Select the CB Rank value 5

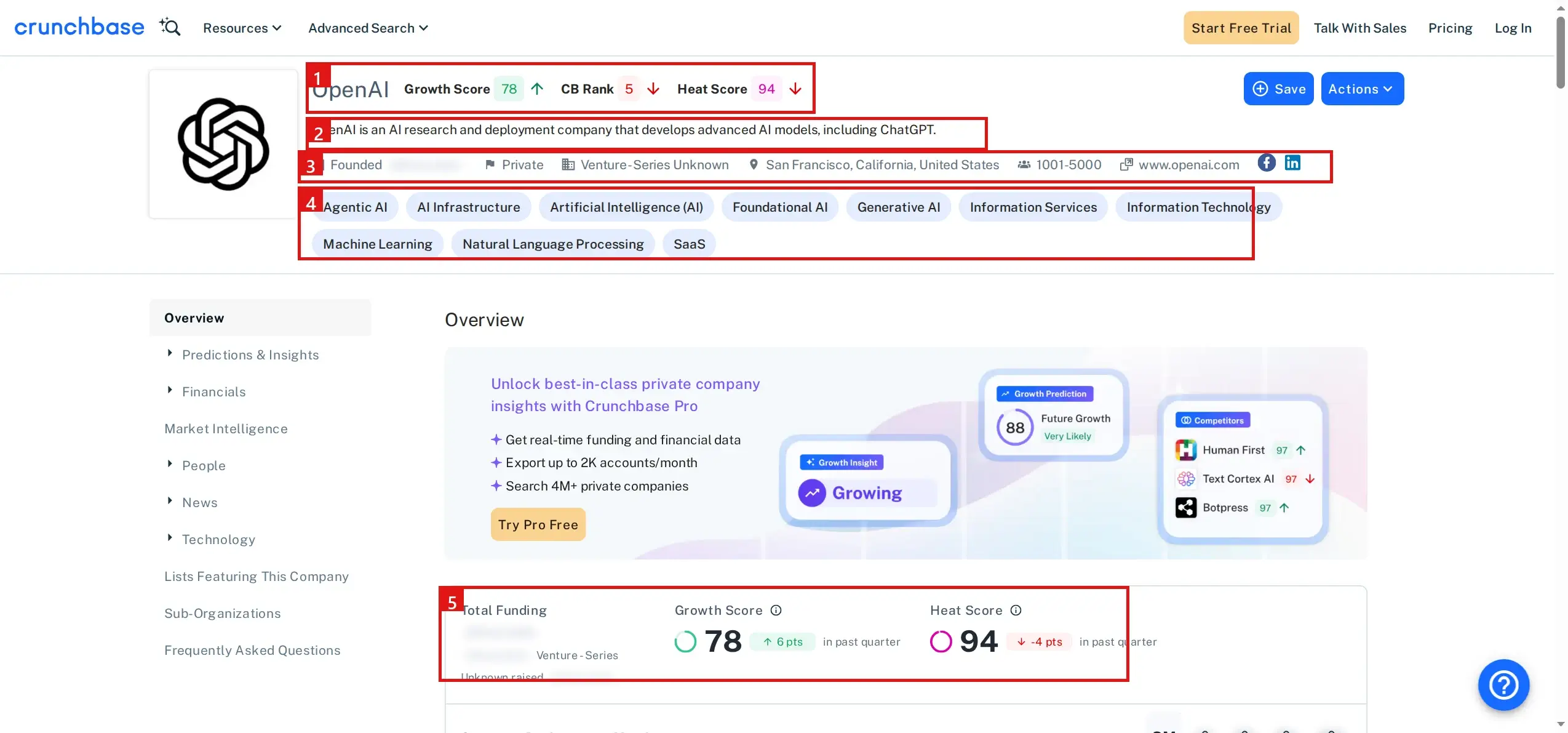(x=629, y=89)
